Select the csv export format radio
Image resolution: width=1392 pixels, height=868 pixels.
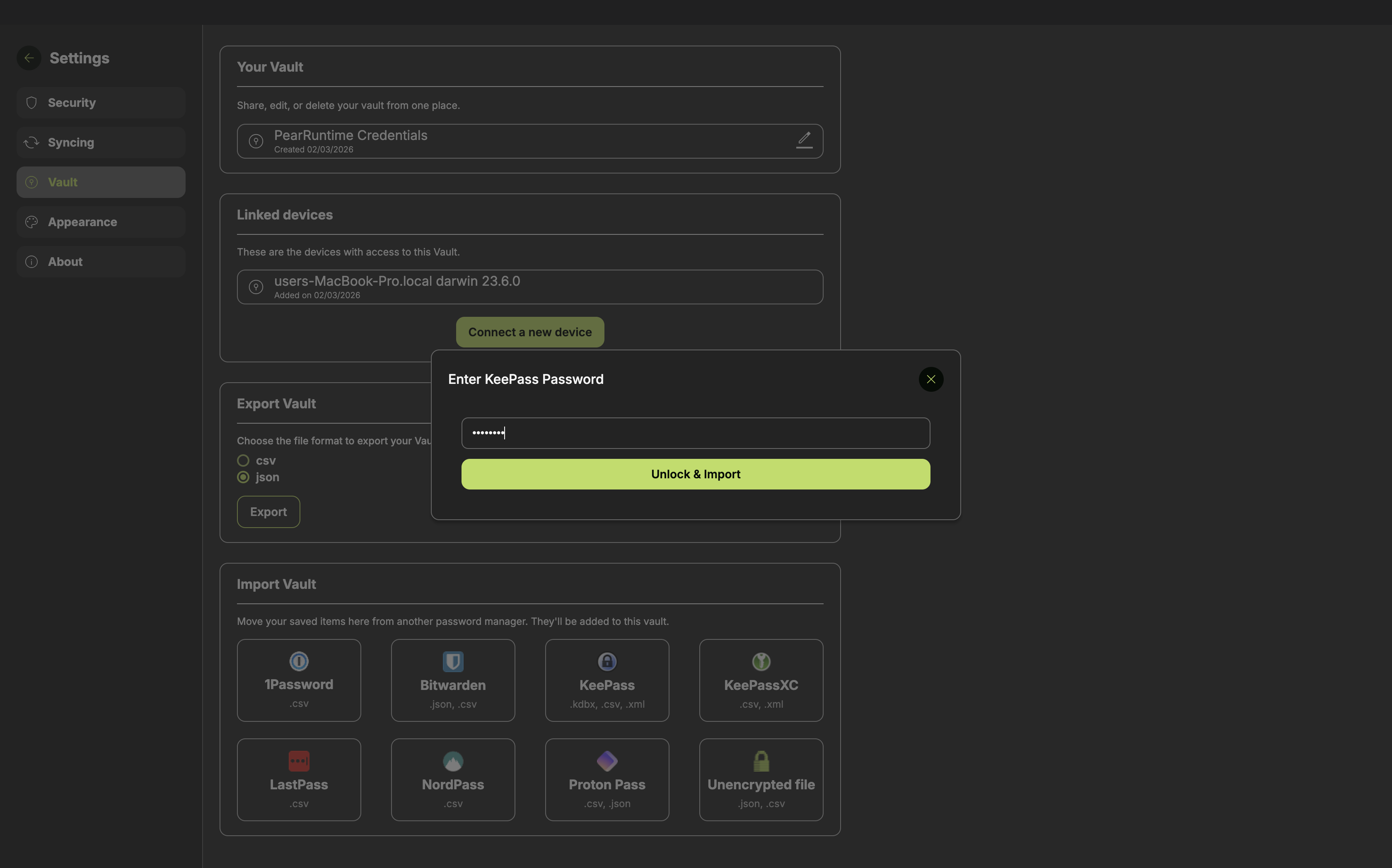(244, 461)
